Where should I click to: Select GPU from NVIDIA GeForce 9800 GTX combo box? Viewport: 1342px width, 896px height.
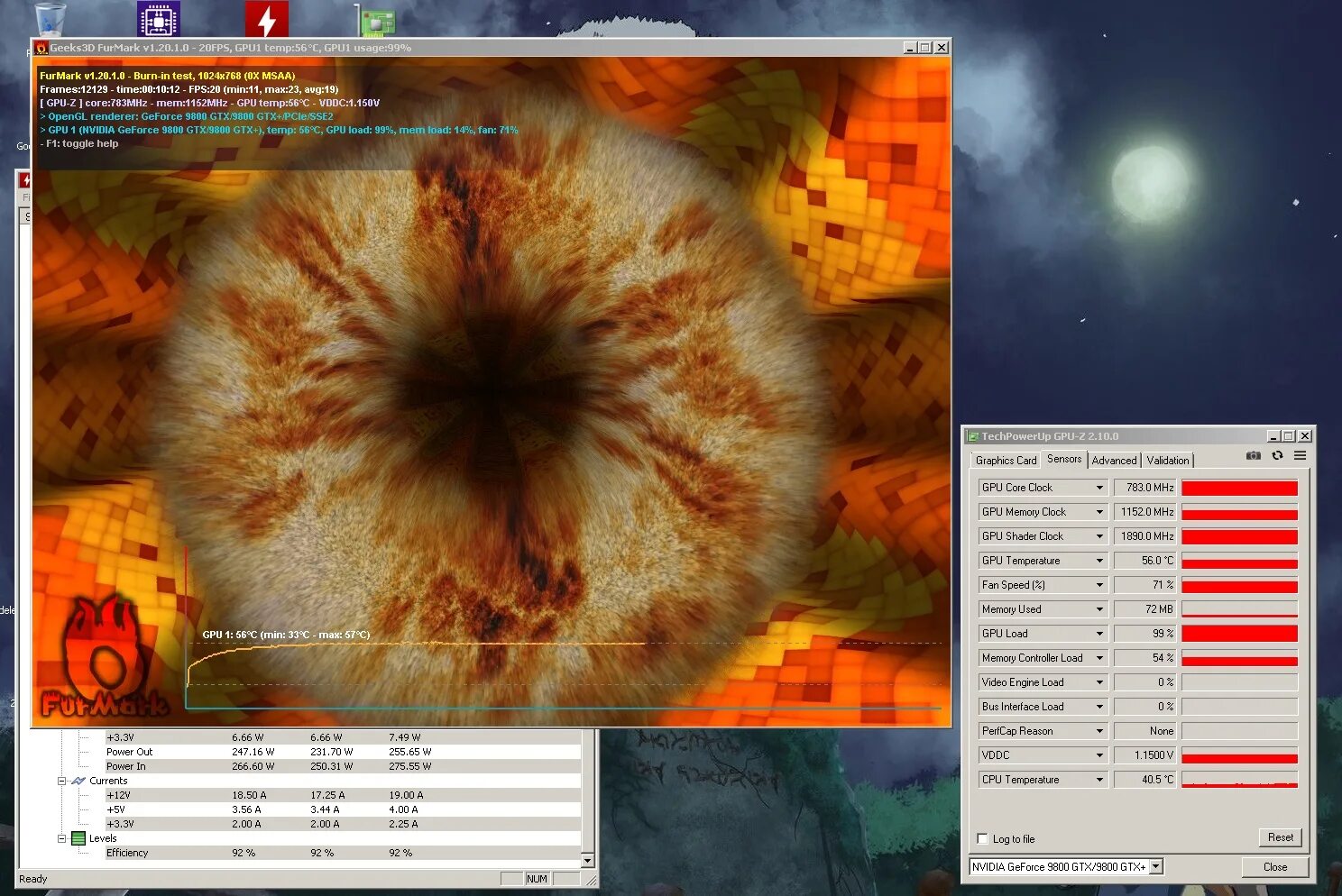(1066, 867)
